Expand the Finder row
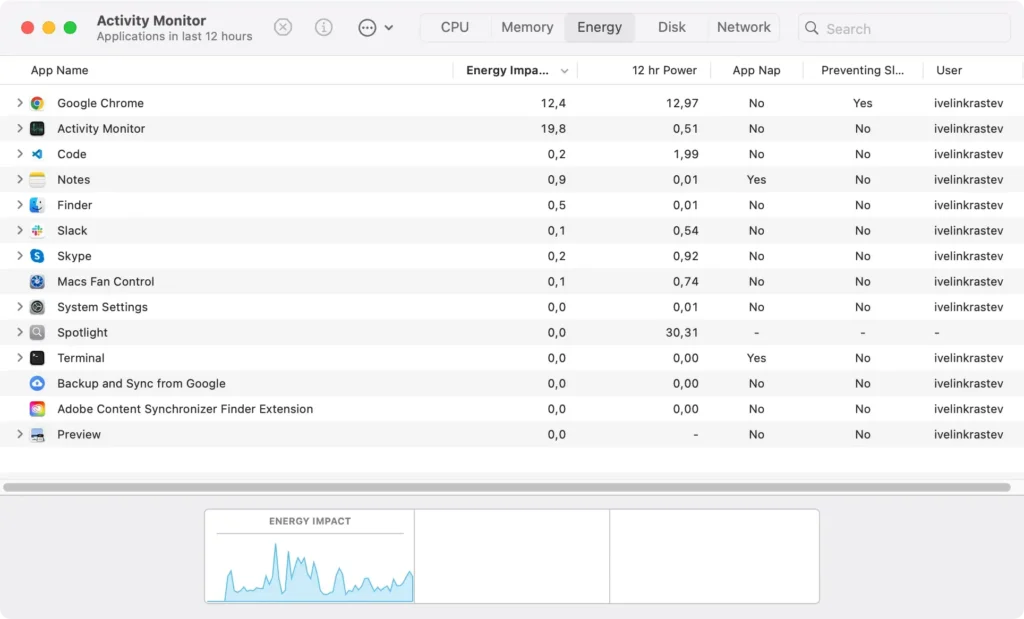 (x=20, y=204)
